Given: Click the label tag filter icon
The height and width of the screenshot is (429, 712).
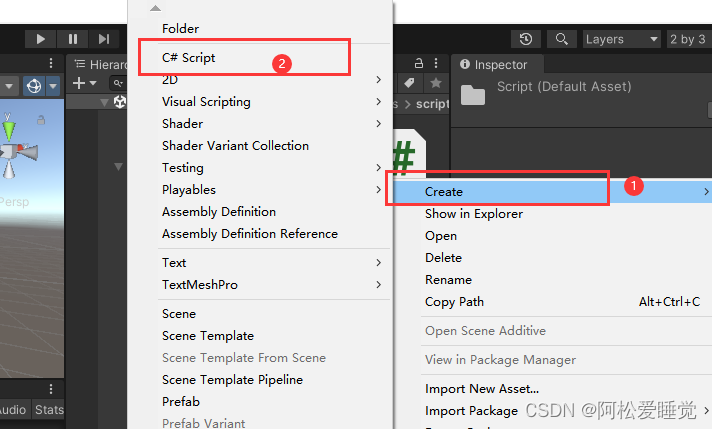Looking at the screenshot, I should point(409,83).
